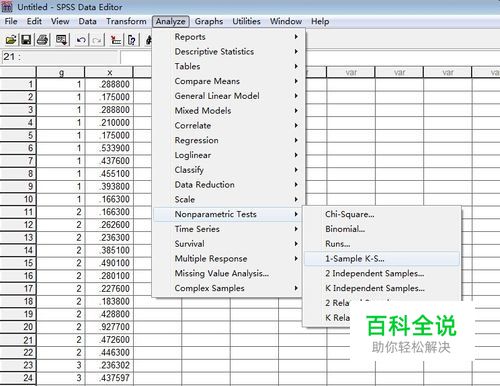Open the Edit menu
The image size is (500, 386).
34,21
